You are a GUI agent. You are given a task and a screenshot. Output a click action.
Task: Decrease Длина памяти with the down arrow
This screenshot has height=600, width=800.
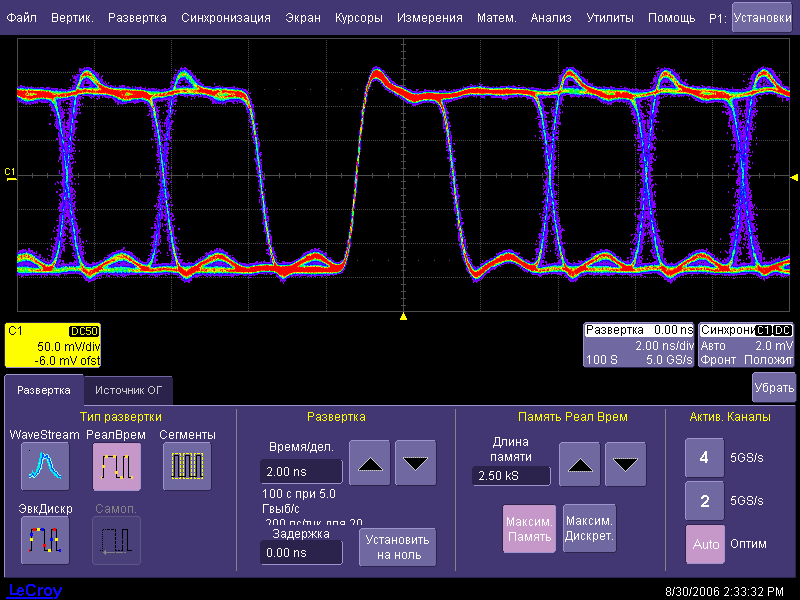point(627,464)
